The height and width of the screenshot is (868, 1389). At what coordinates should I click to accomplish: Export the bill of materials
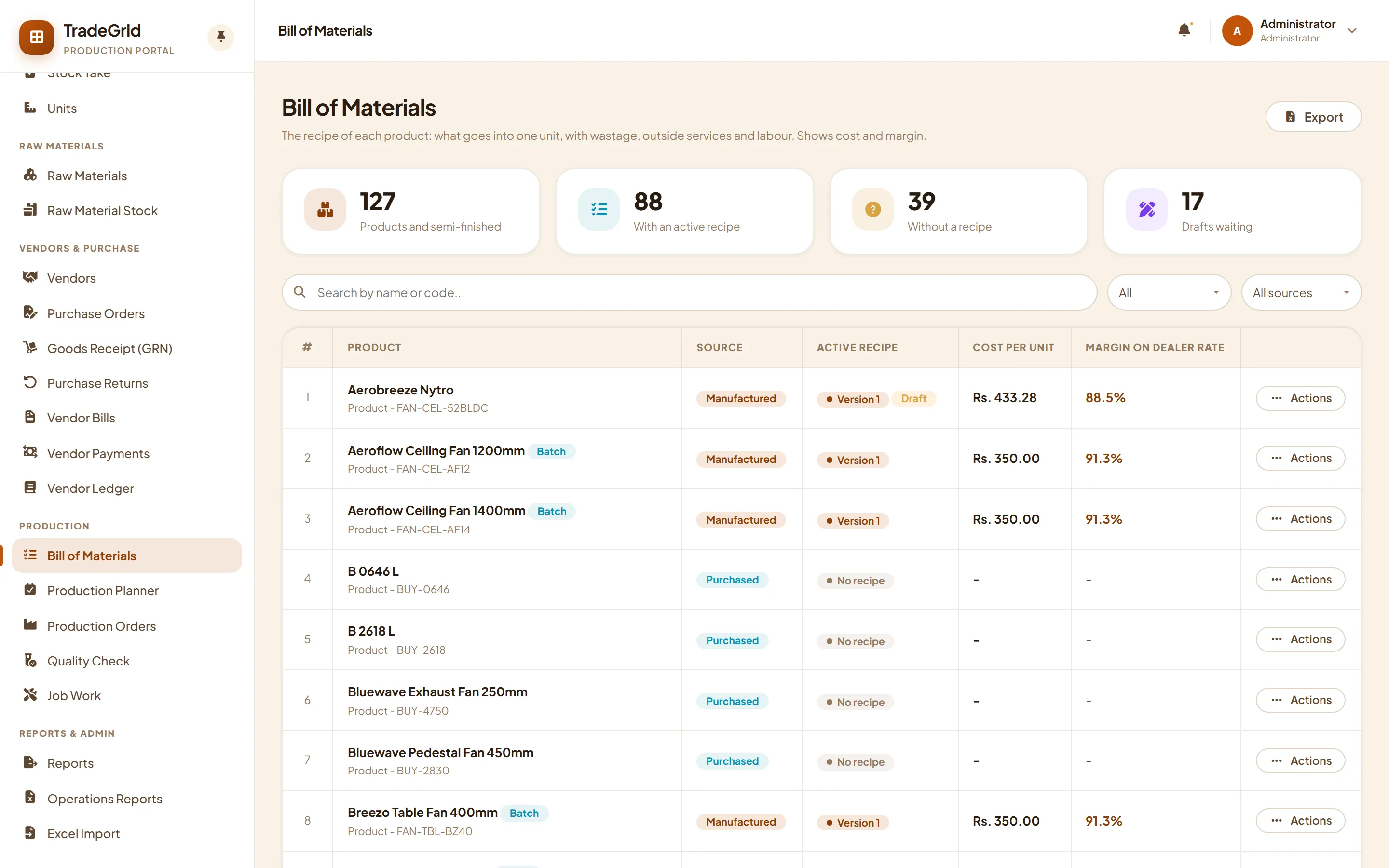point(1313,117)
